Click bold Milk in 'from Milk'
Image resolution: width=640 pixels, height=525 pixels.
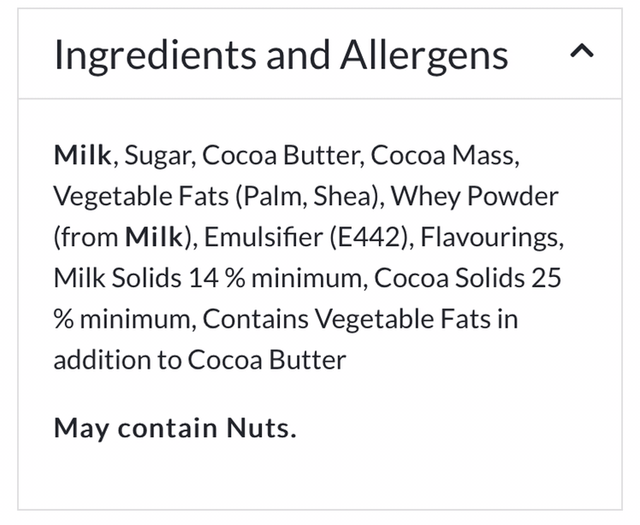153,238
